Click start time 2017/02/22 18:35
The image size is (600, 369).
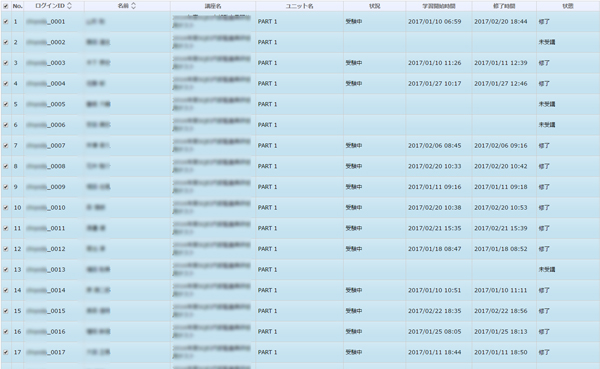tap(434, 311)
